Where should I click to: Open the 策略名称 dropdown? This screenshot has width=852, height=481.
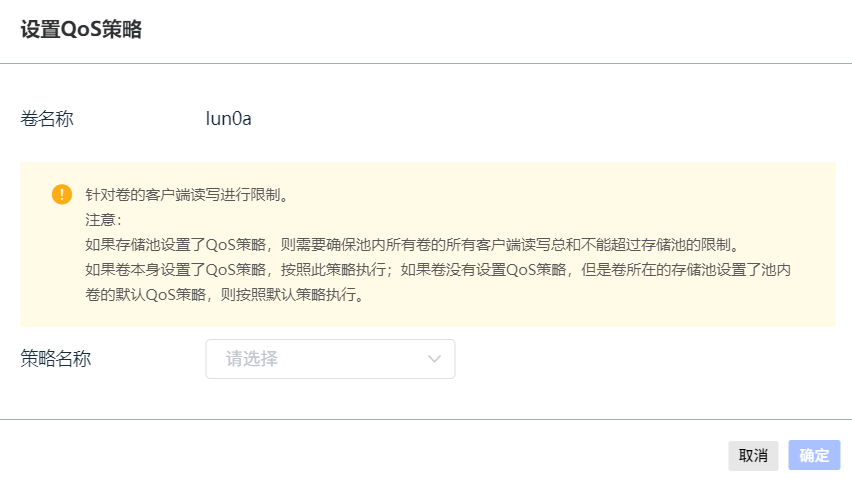click(x=330, y=359)
